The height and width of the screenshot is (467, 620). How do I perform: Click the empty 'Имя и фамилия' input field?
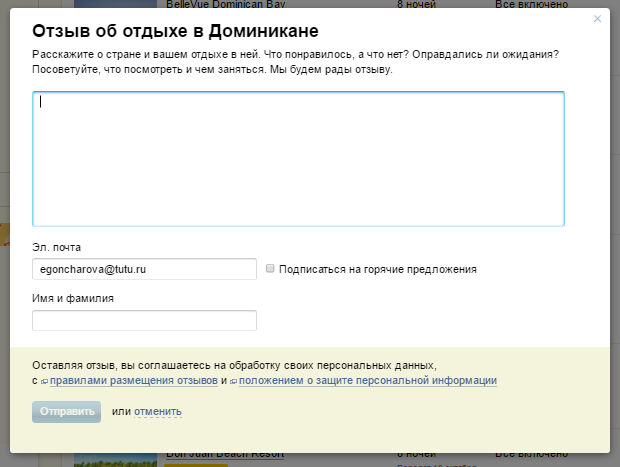144,320
